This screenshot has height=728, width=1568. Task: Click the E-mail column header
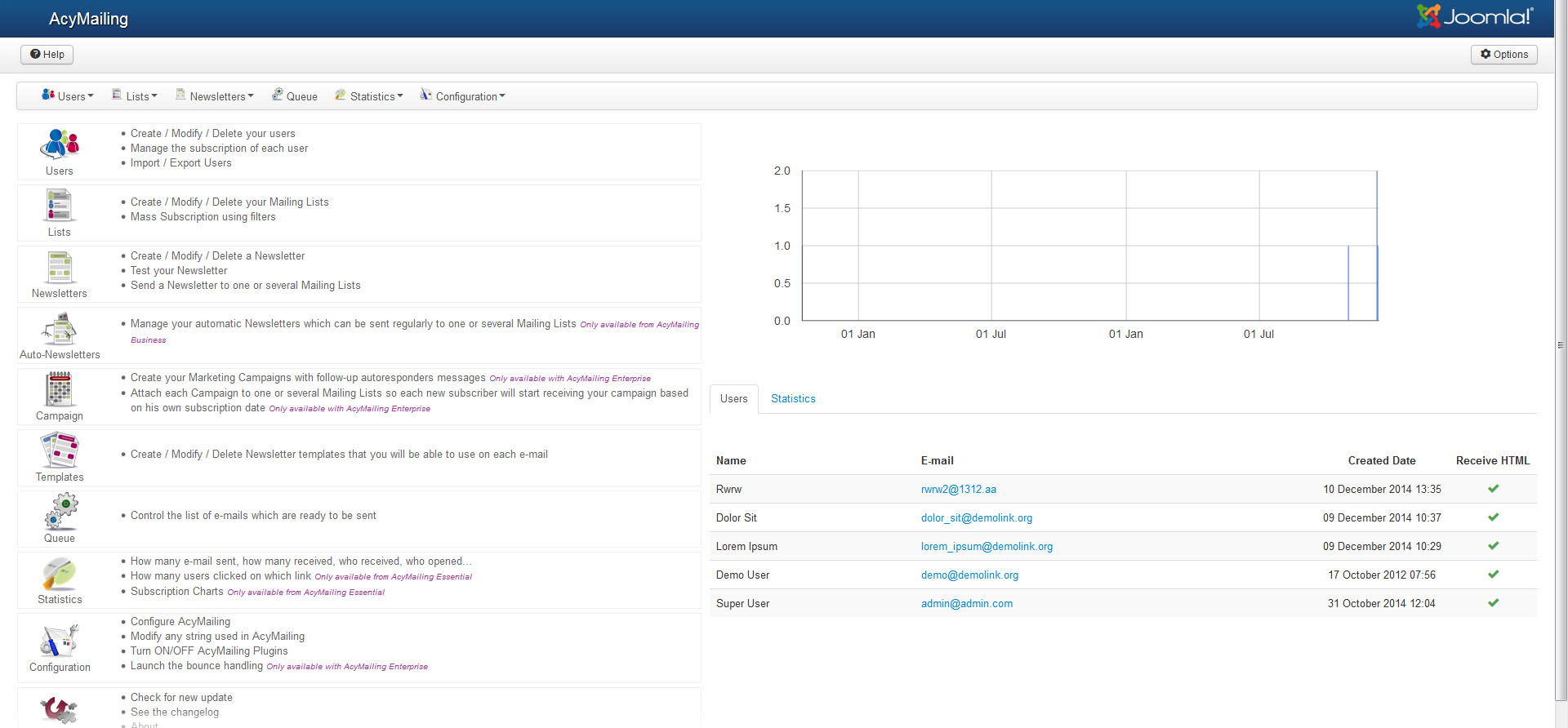(937, 460)
